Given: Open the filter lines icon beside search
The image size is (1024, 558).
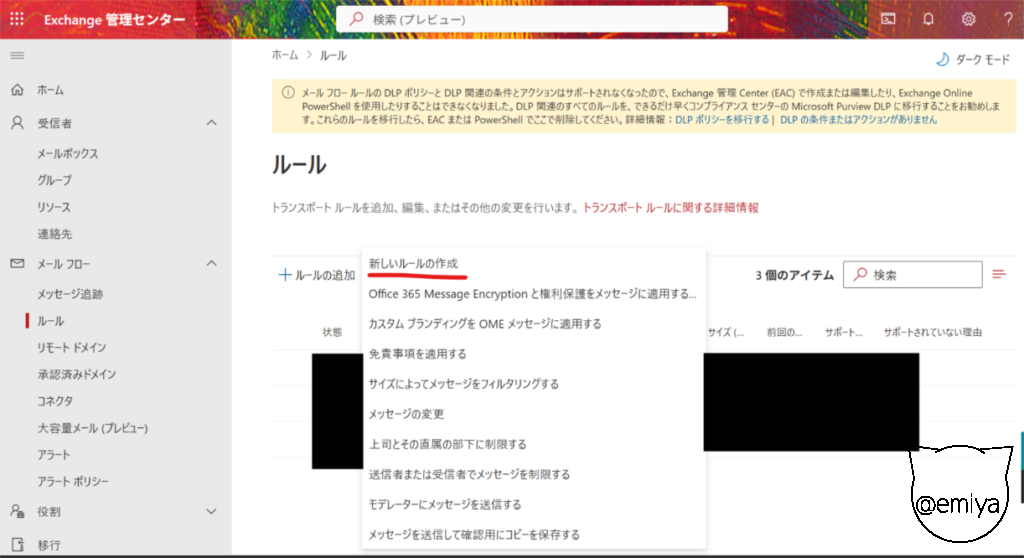Looking at the screenshot, I should click(x=999, y=274).
